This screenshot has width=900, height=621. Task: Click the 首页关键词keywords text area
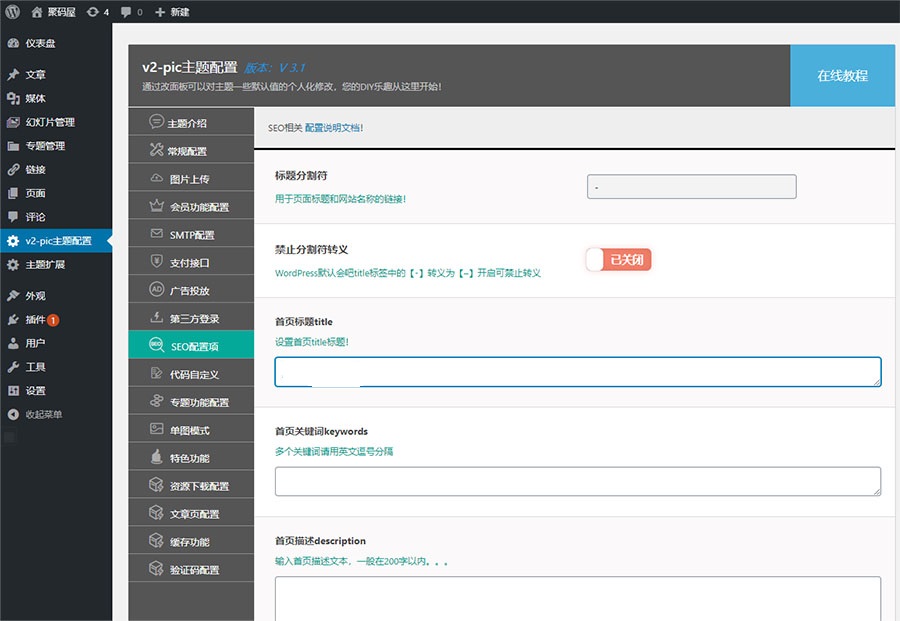tap(578, 481)
